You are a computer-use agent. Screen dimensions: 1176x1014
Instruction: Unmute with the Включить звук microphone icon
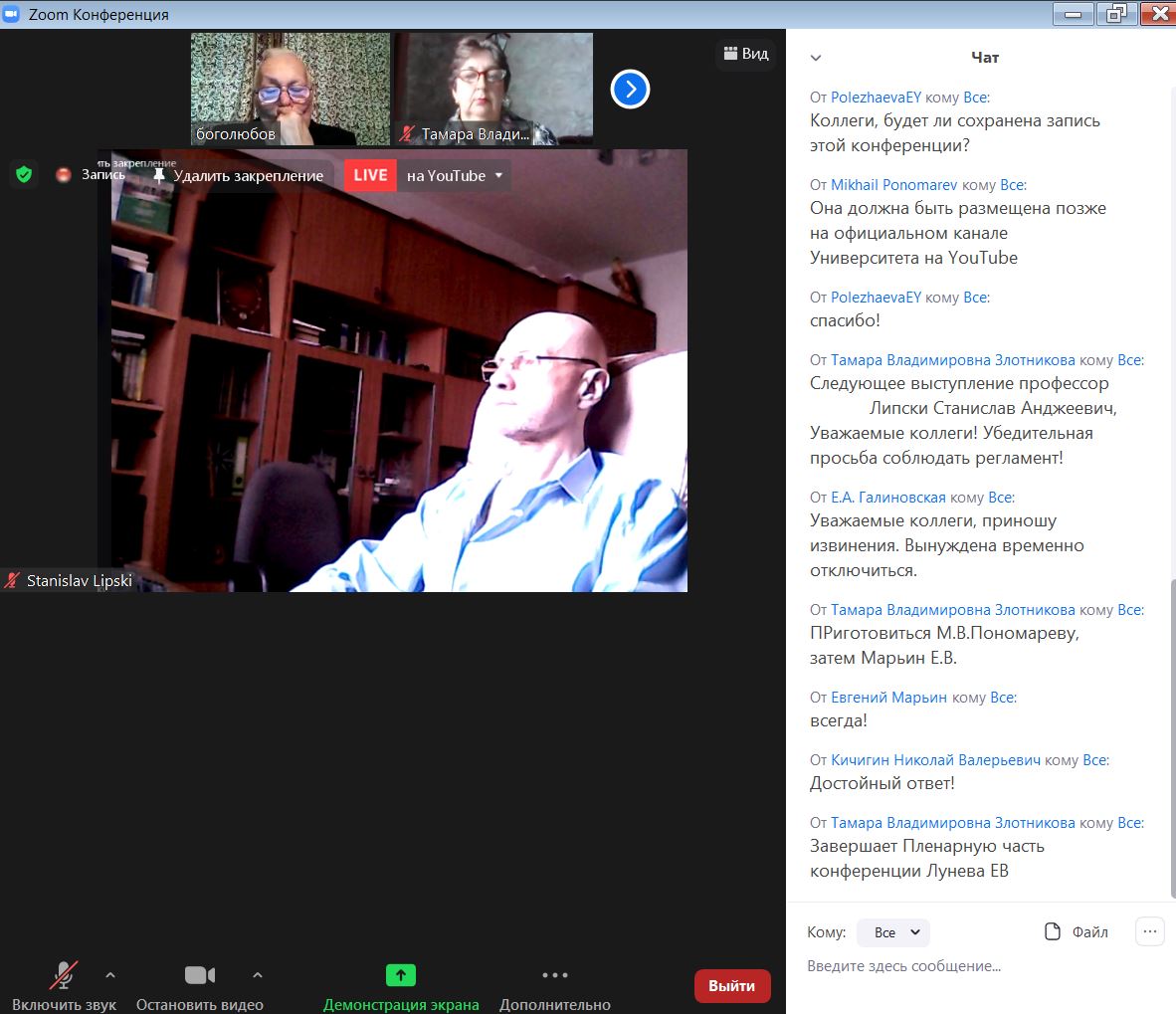(x=64, y=975)
